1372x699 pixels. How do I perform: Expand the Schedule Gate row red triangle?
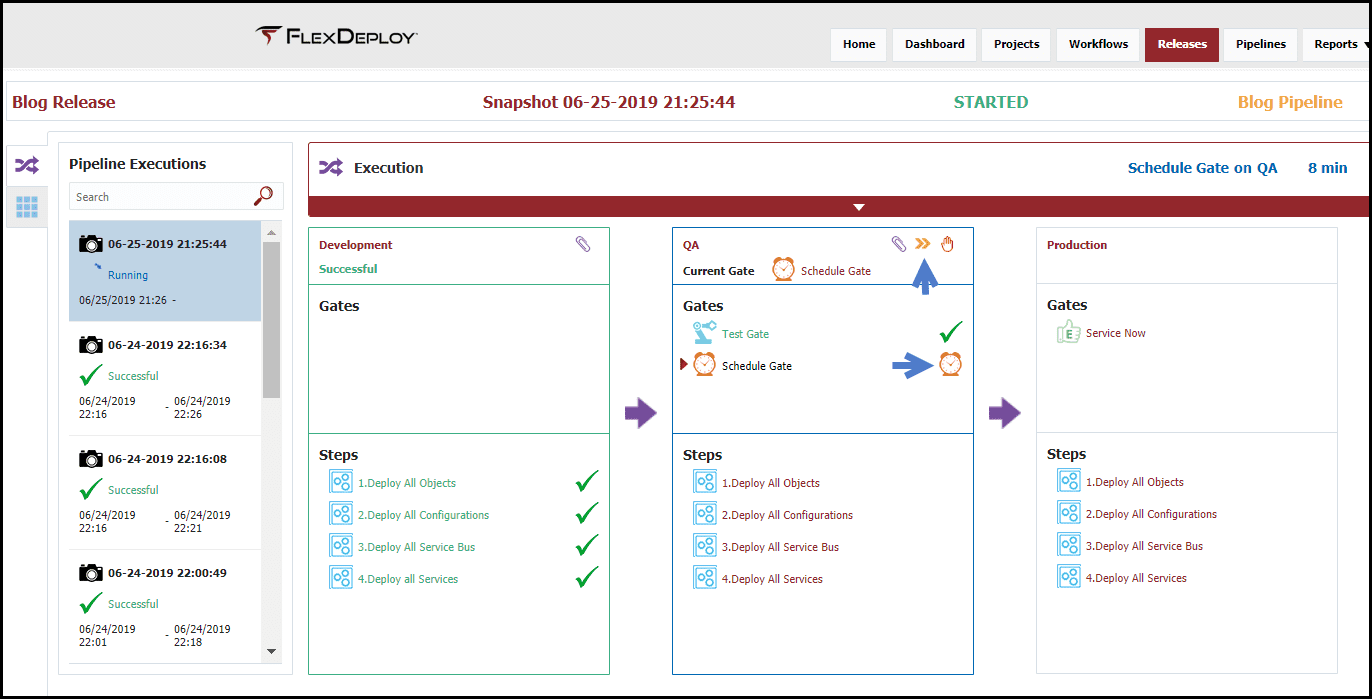684,365
